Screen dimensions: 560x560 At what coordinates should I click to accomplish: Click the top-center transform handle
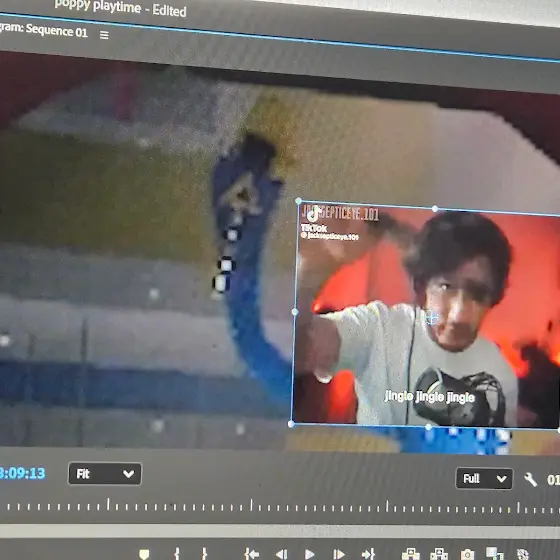coord(435,209)
